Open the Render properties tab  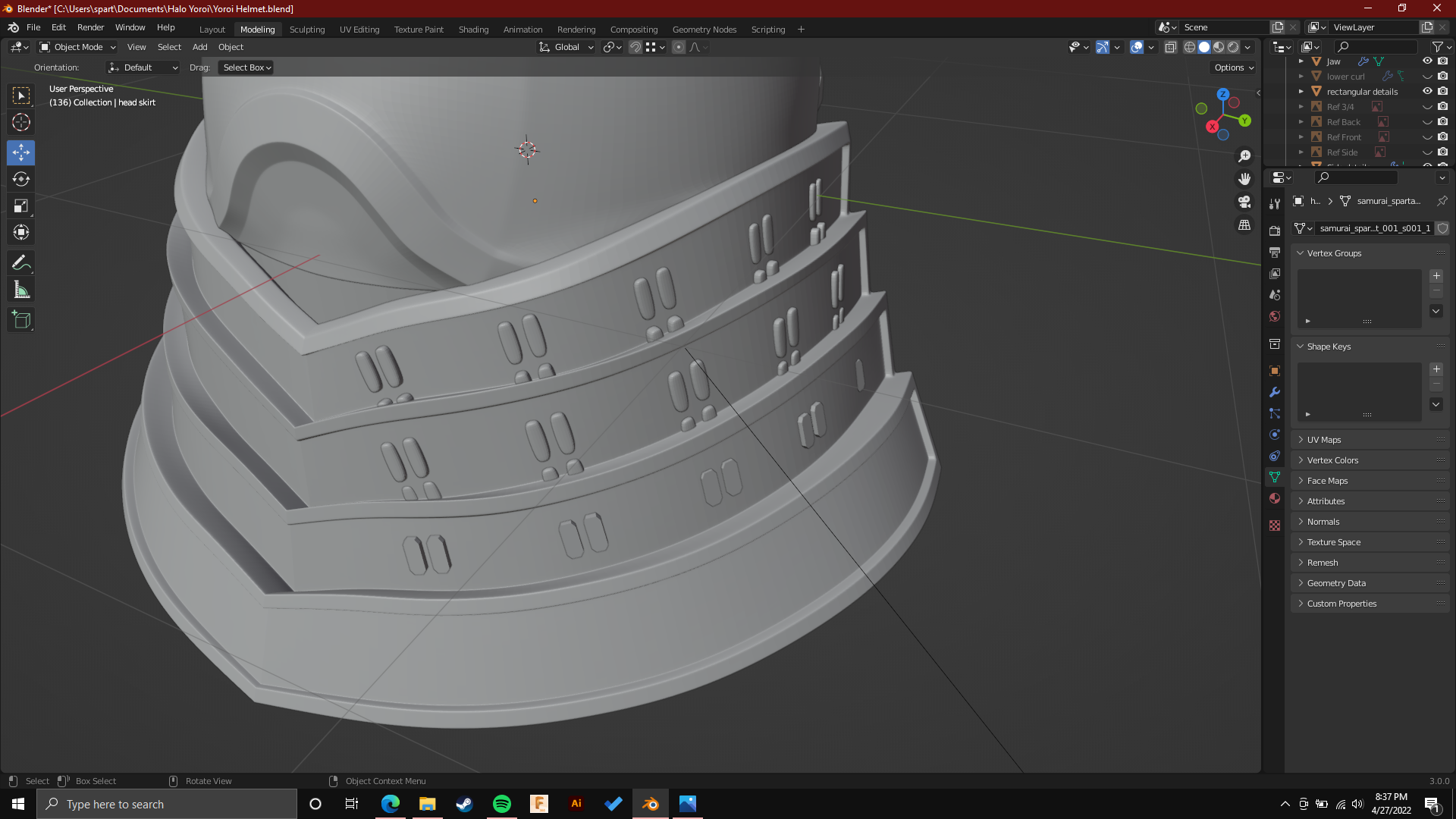(x=1275, y=231)
